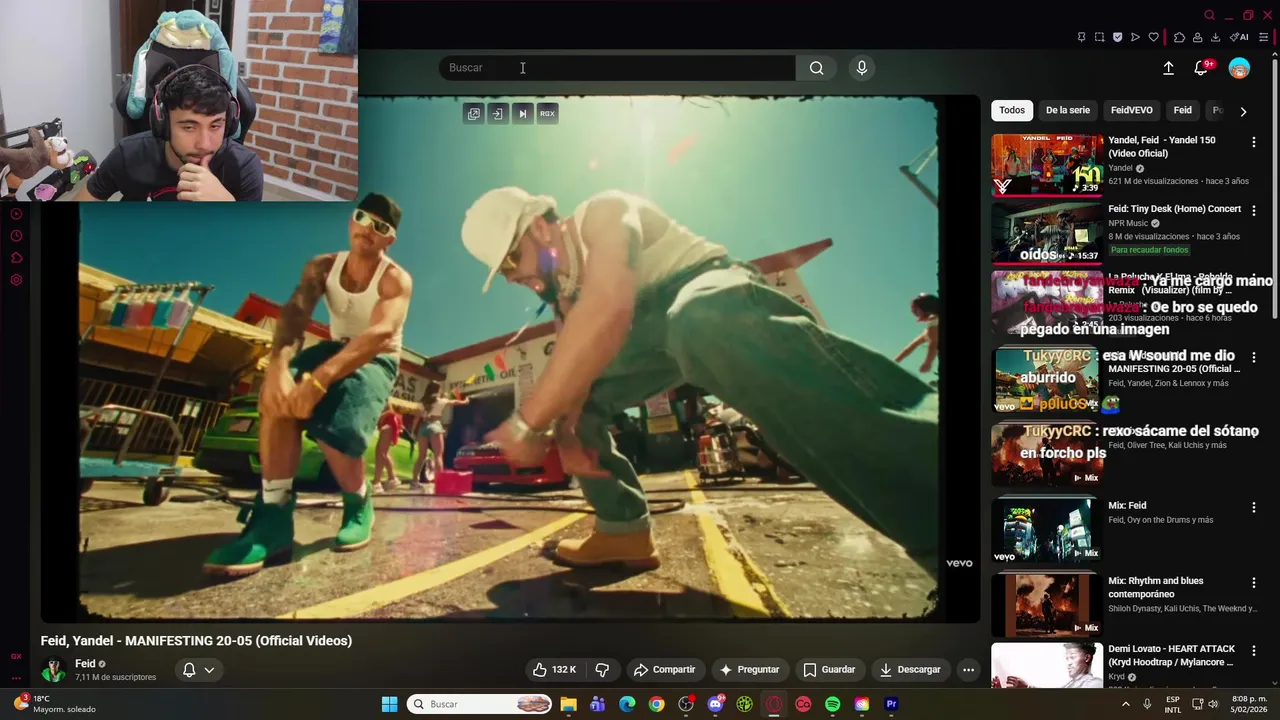Open options for Demi Lovato video
1280x720 pixels.
1253,650
